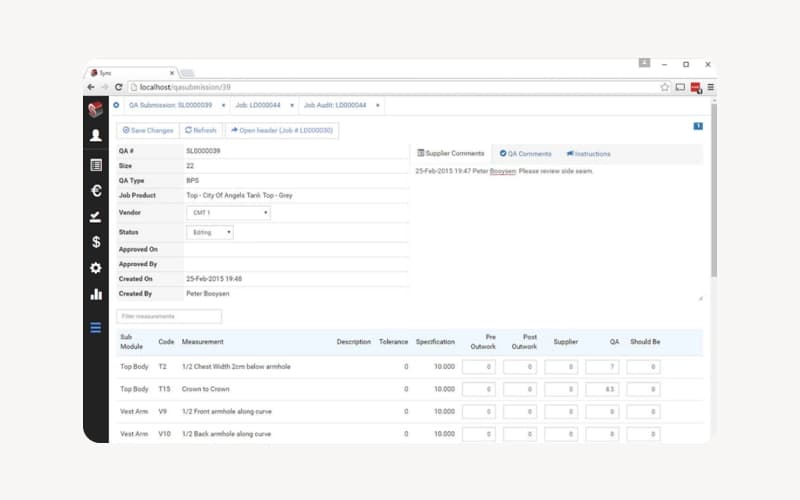Open the Chrome menu icon
The height and width of the screenshot is (500, 800).
tap(710, 87)
